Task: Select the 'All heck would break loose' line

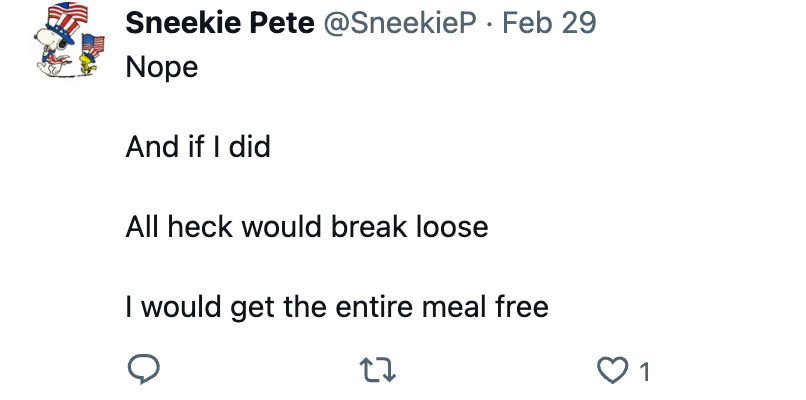Action: click(x=307, y=227)
